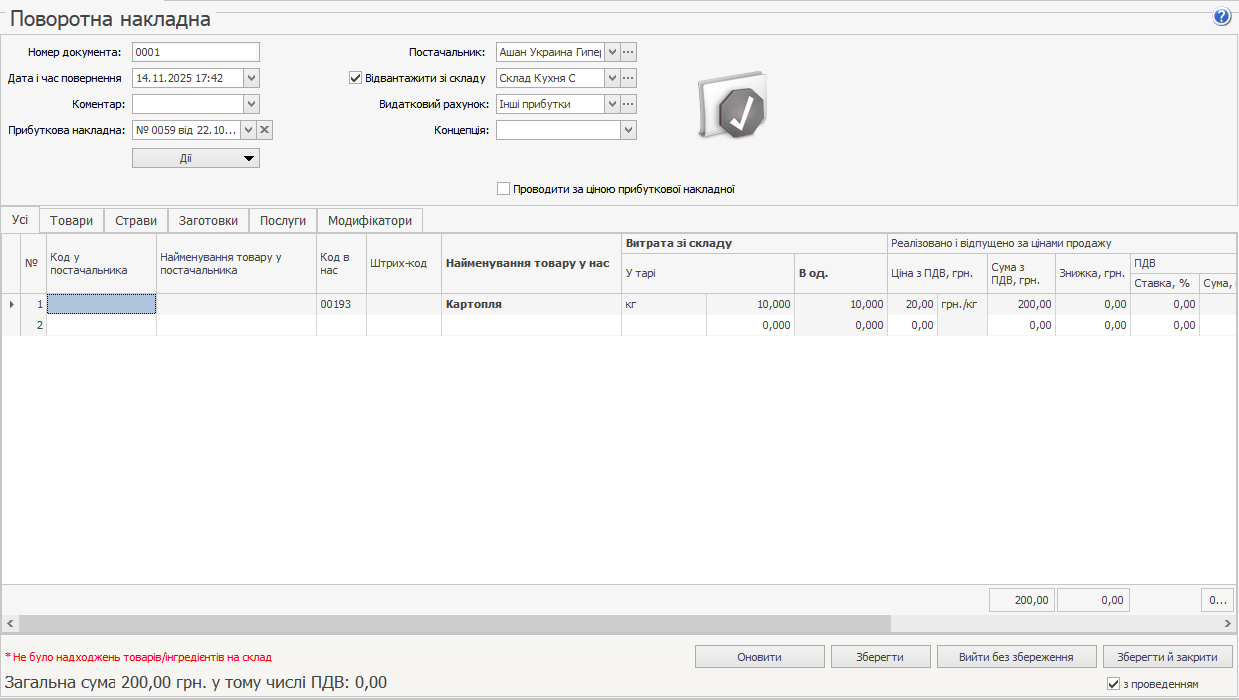This screenshot has height=700, width=1239.
Task: Click ellipsis button next to Видатковий рахунок
Action: (629, 104)
